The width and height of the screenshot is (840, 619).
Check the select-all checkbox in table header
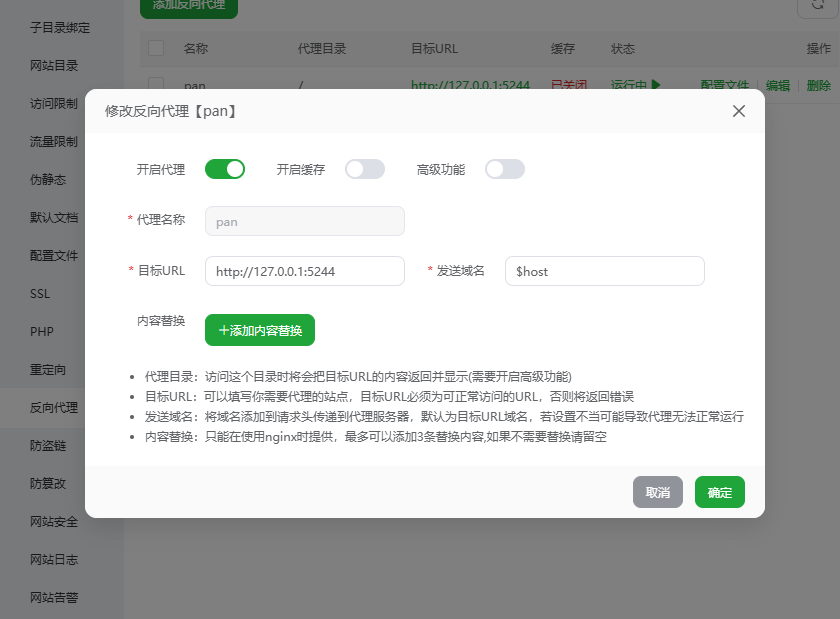pos(156,48)
